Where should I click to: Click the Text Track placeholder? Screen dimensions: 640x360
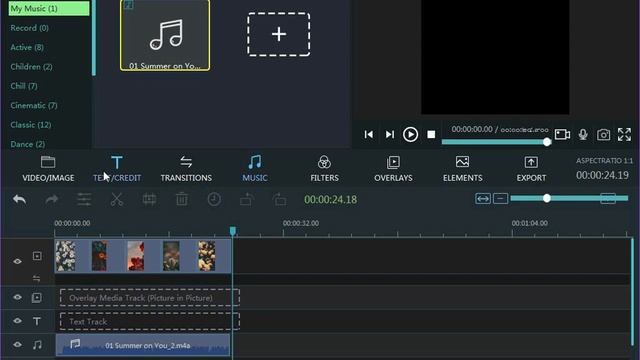pos(149,321)
